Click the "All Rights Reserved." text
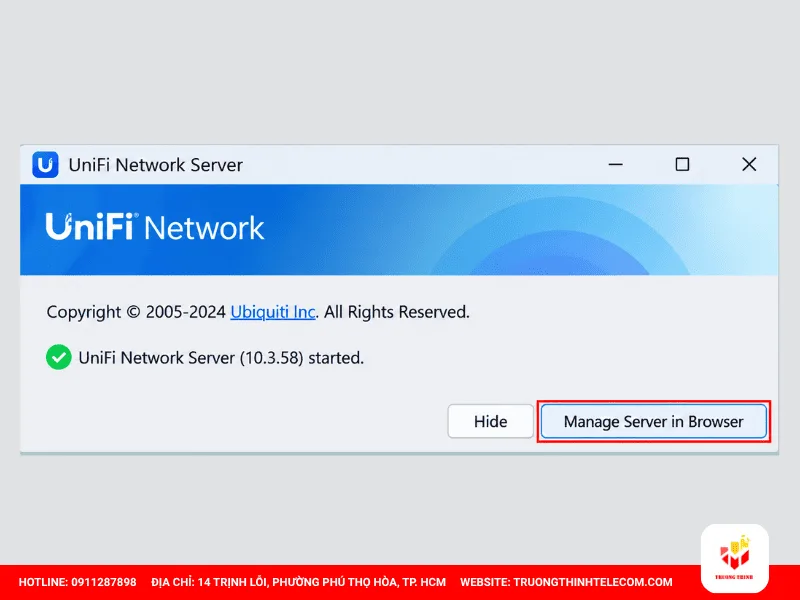Viewport: 800px width, 600px height. (397, 312)
